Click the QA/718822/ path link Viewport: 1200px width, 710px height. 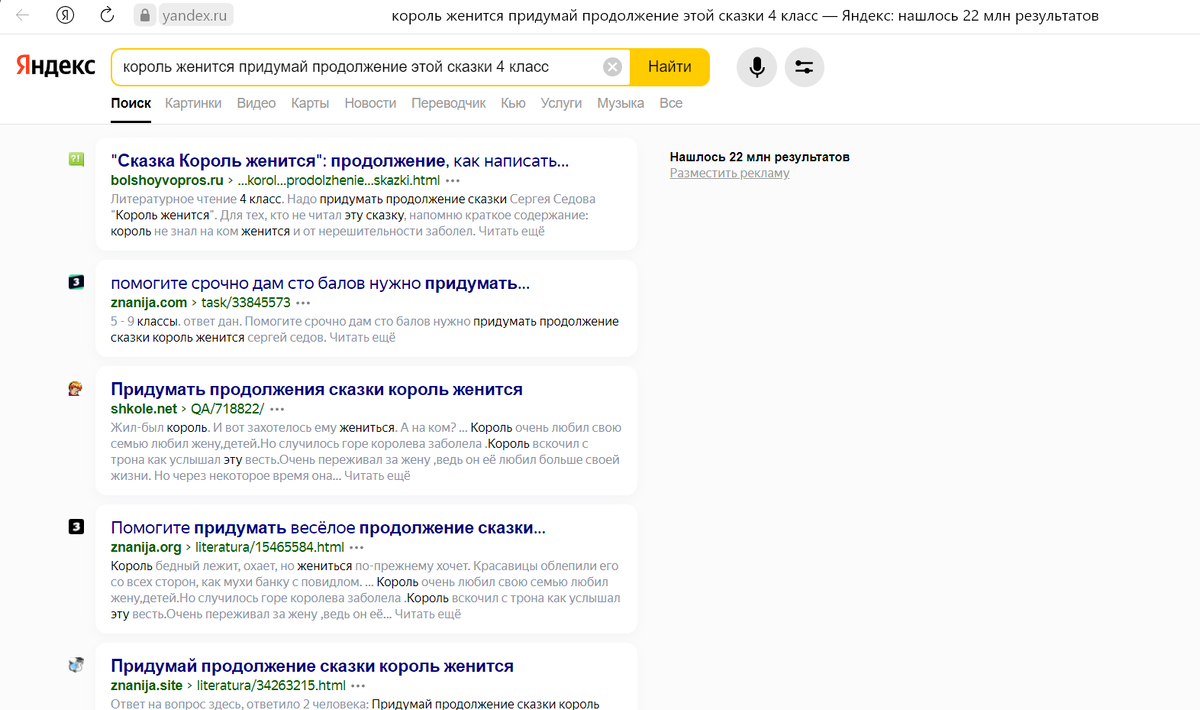[227, 409]
